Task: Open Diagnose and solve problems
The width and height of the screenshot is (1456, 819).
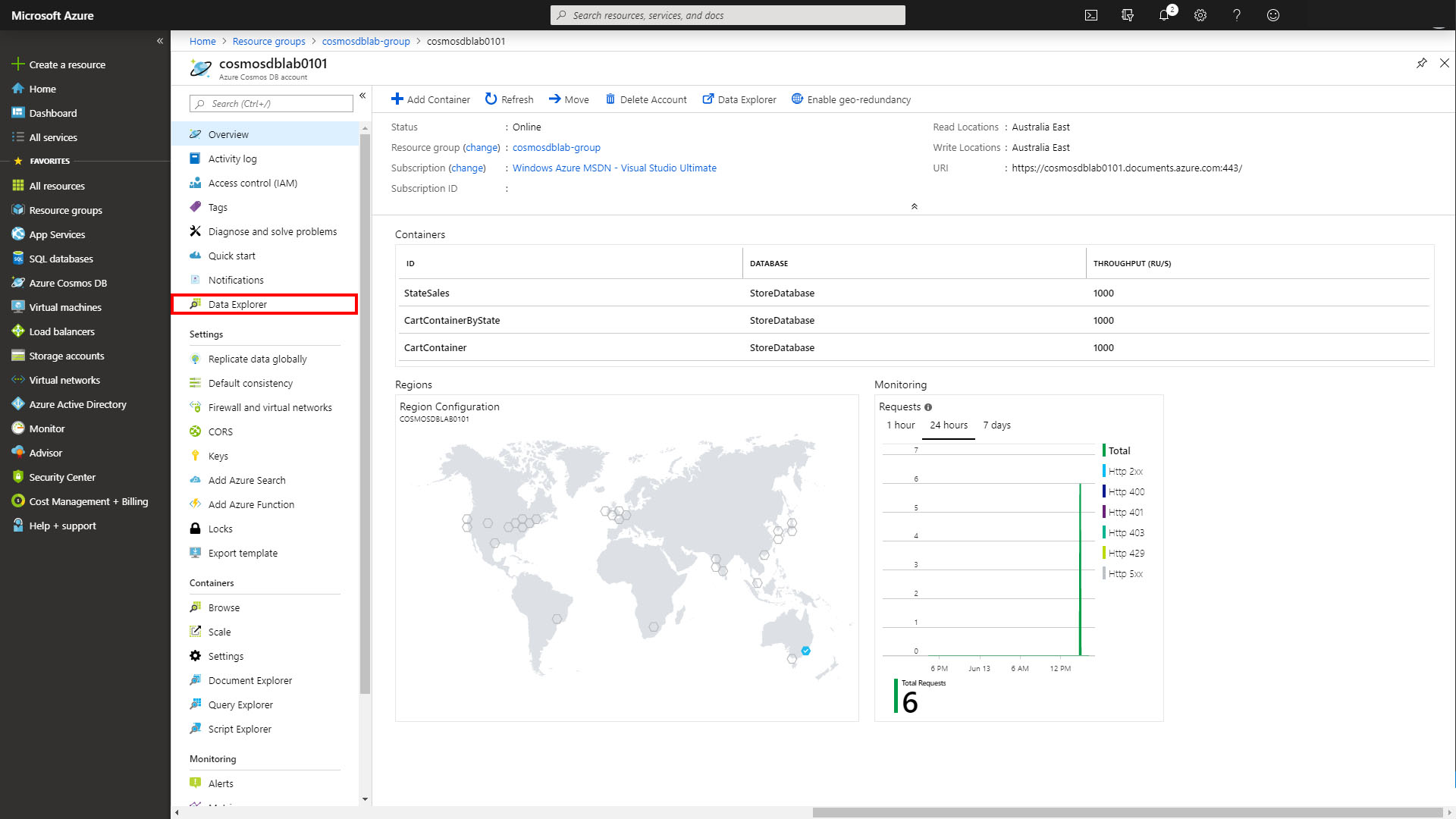Action: (265, 231)
